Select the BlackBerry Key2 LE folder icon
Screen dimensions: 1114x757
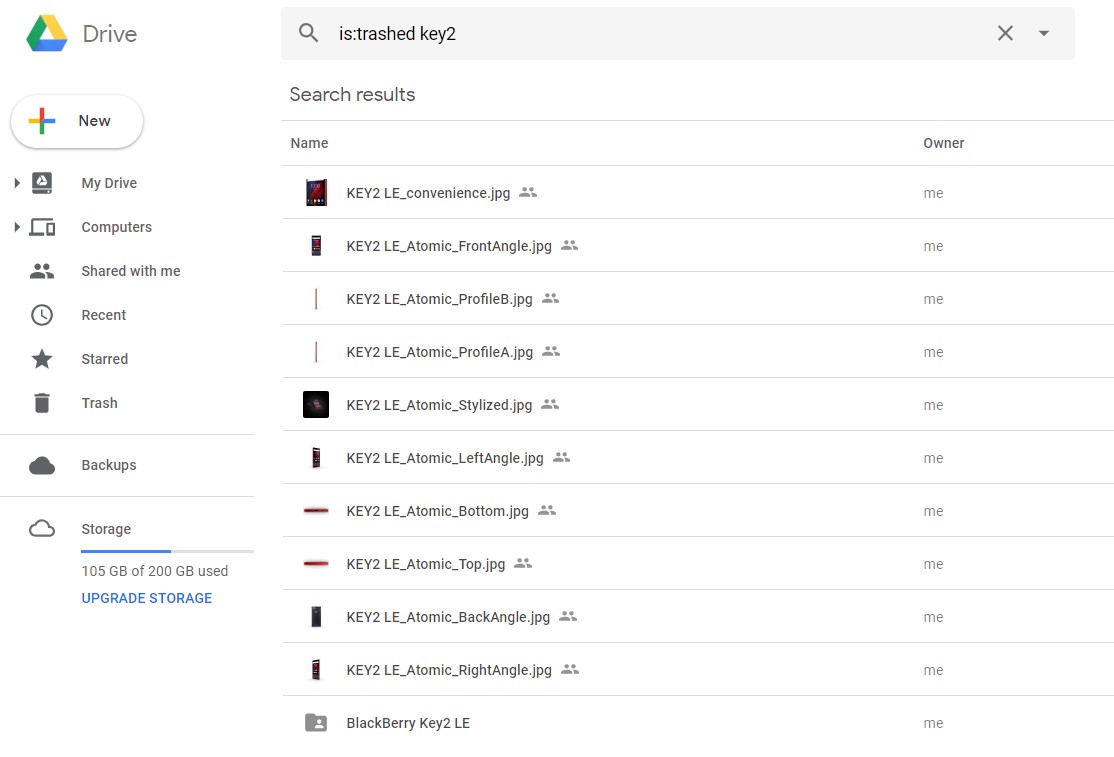[x=316, y=723]
